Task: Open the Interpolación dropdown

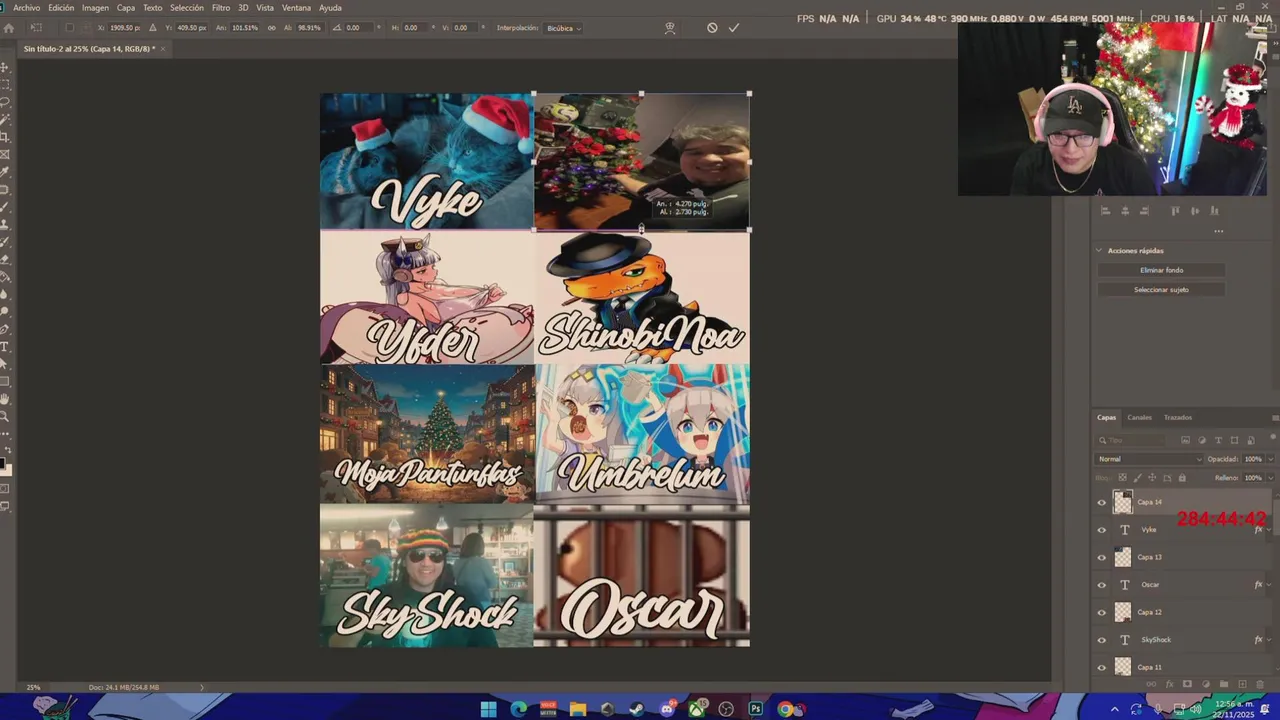Action: coord(563,28)
